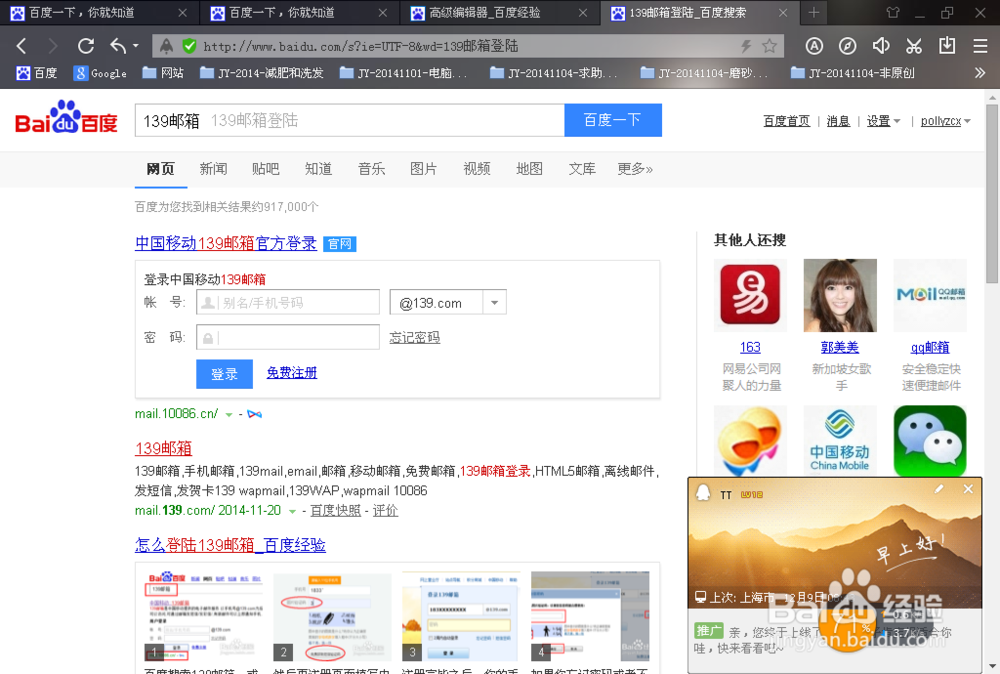Open the red 139邮箱 search result title
The height and width of the screenshot is (674, 1000).
click(x=163, y=448)
